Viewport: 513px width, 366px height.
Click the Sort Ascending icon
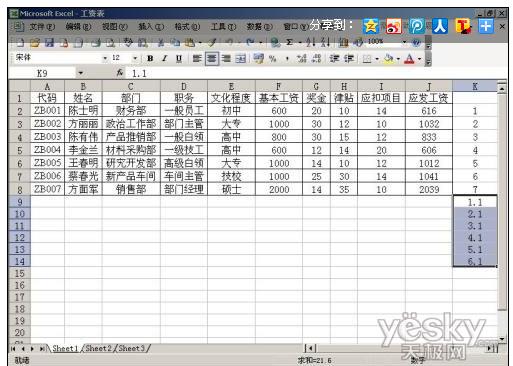tap(311, 42)
